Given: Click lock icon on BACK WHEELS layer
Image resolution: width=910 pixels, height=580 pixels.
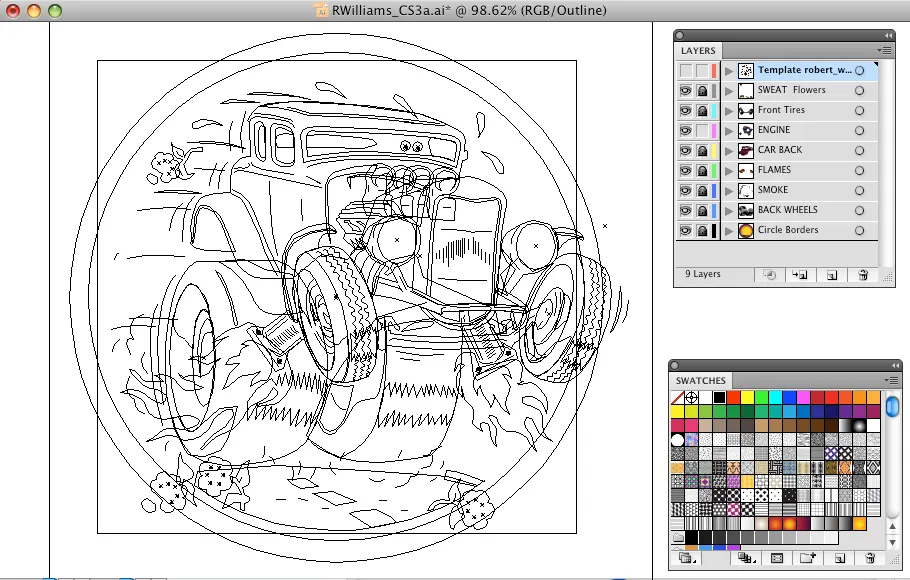Looking at the screenshot, I should click(702, 211).
